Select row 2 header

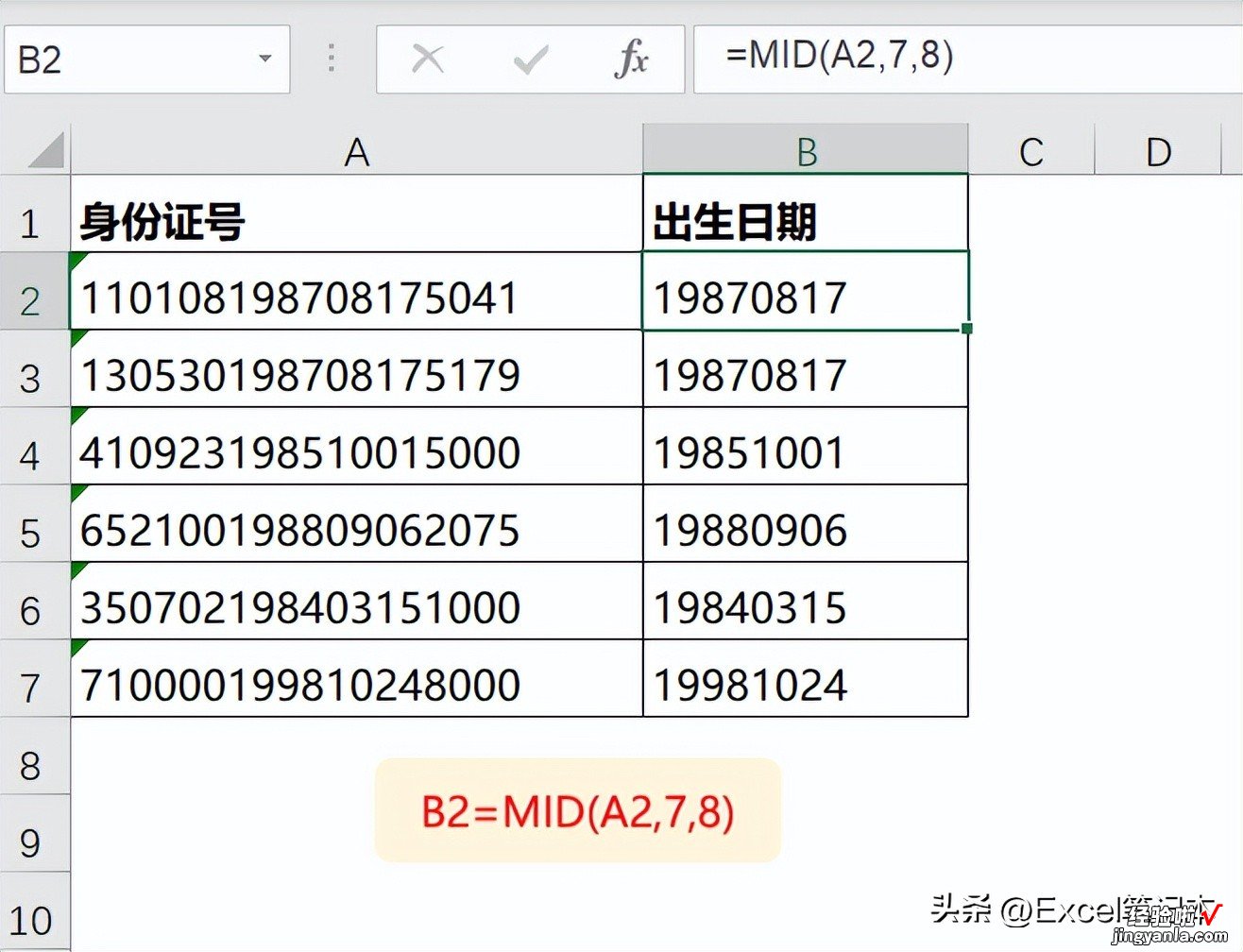tap(34, 291)
